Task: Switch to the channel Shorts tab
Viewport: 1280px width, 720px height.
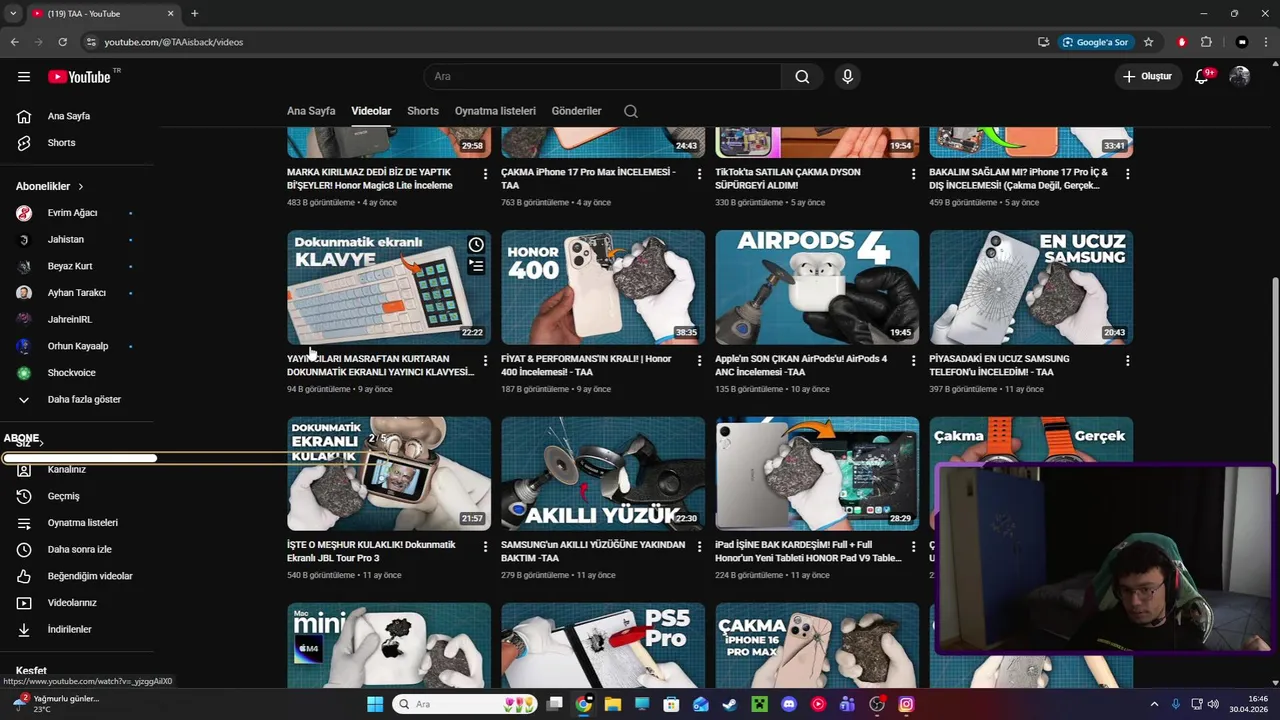Action: coord(423,111)
